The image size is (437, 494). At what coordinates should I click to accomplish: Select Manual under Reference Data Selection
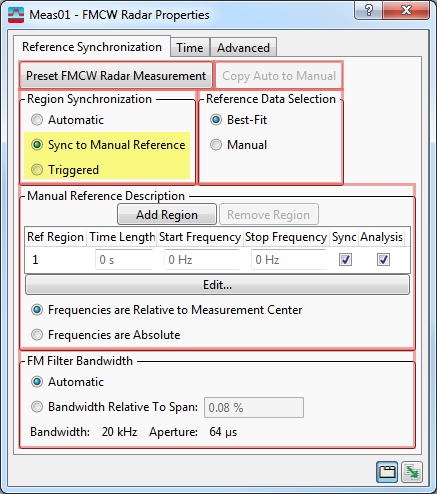click(216, 145)
